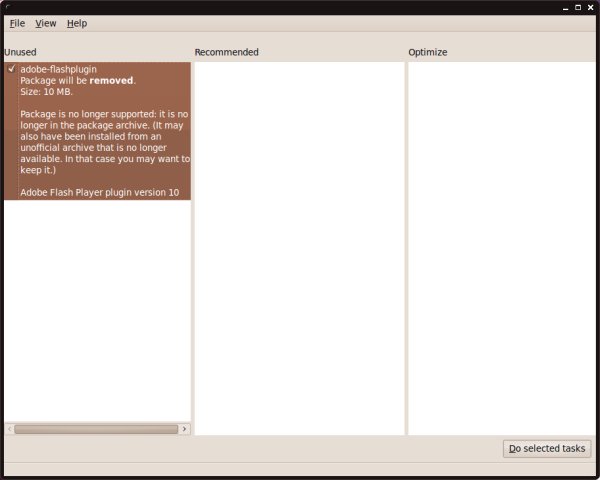This screenshot has width=600, height=480.
Task: Click 'Adobe Flash Player plugin version 10' text
Action: (x=99, y=192)
